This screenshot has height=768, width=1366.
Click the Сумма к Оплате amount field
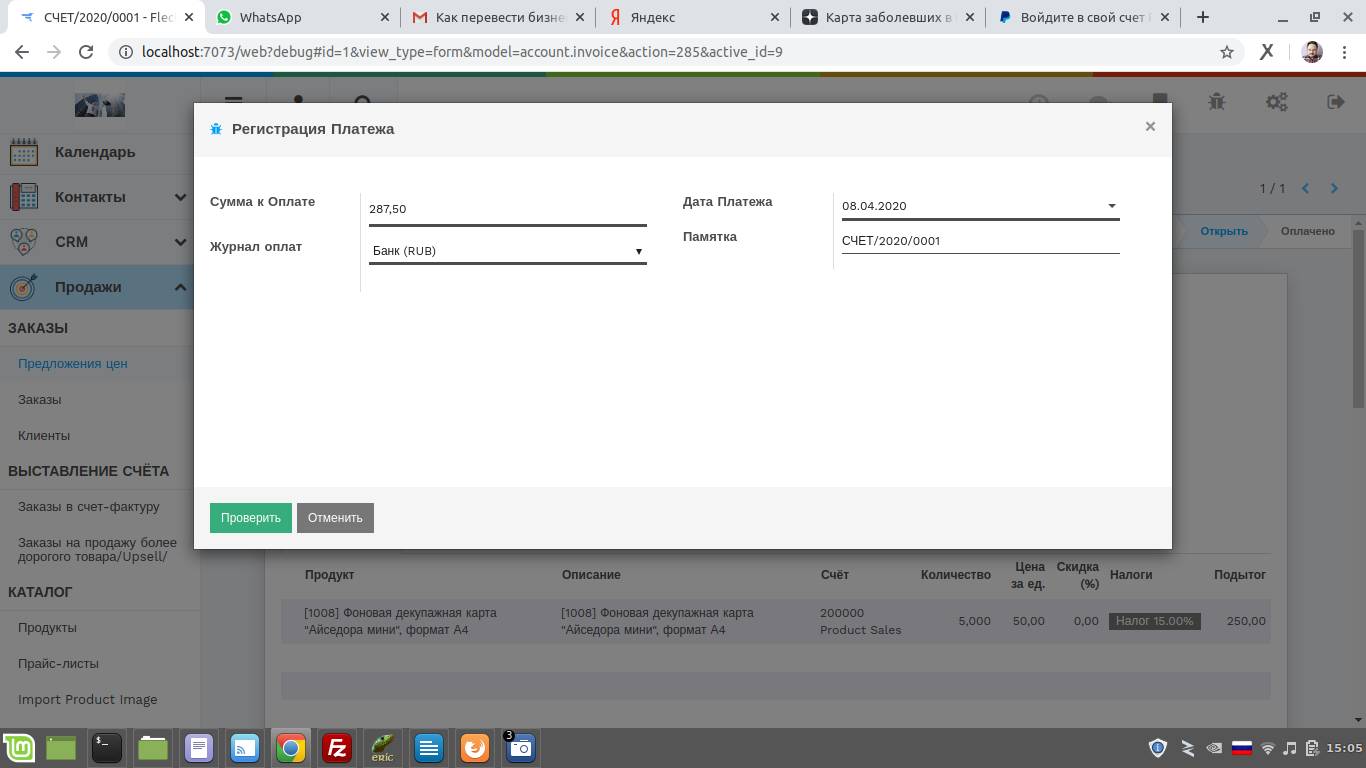(x=507, y=209)
